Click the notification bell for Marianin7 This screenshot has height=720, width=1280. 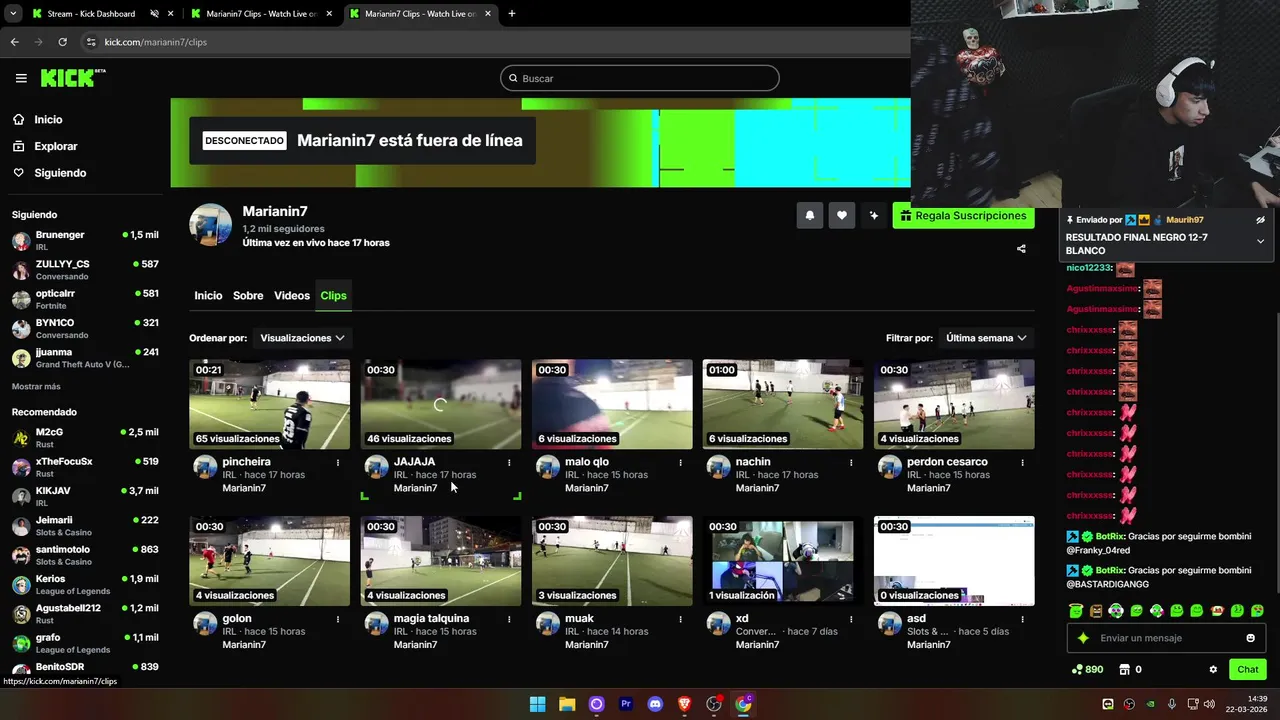pyautogui.click(x=810, y=215)
